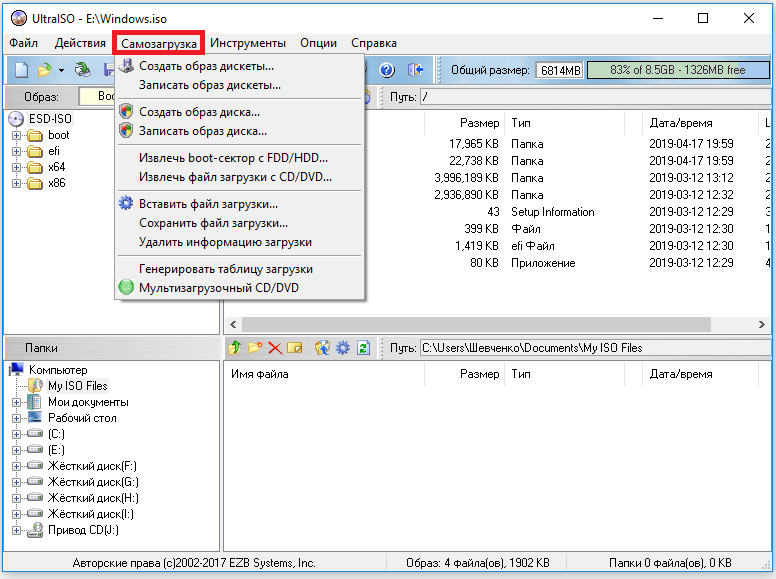This screenshot has width=776, height=579.
Task: Click the red X delete icon
Action: tap(275, 348)
